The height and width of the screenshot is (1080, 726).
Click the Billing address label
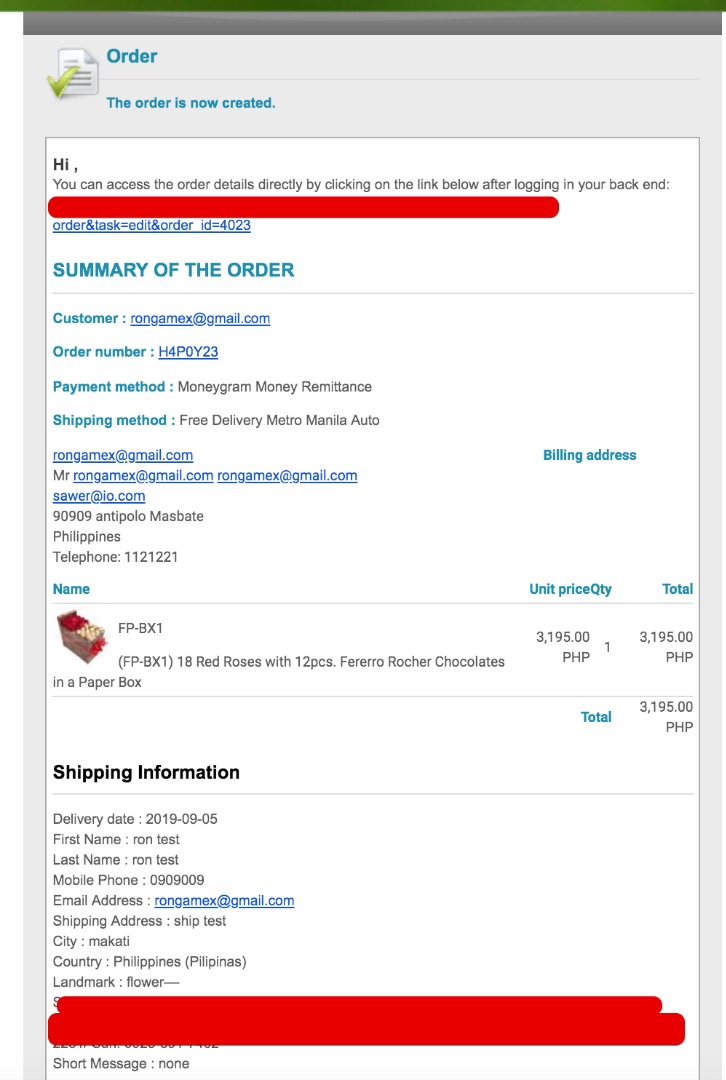pos(589,455)
